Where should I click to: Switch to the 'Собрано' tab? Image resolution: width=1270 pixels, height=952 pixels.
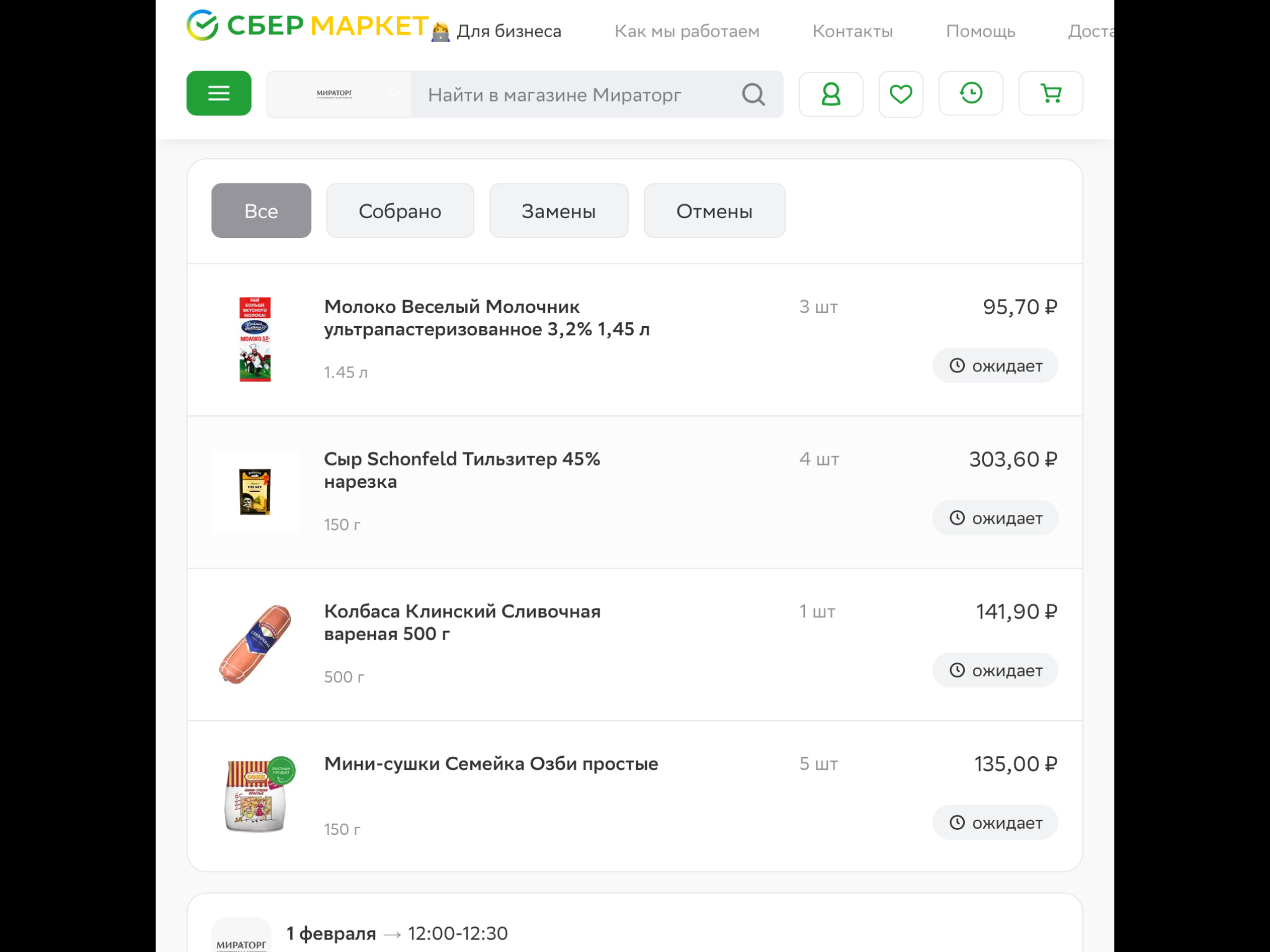click(400, 211)
